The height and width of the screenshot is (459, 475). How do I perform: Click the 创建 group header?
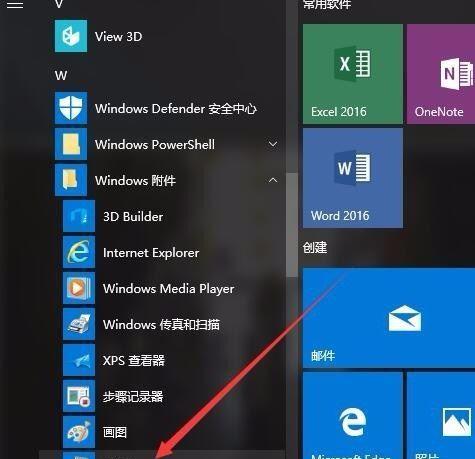tap(315, 248)
